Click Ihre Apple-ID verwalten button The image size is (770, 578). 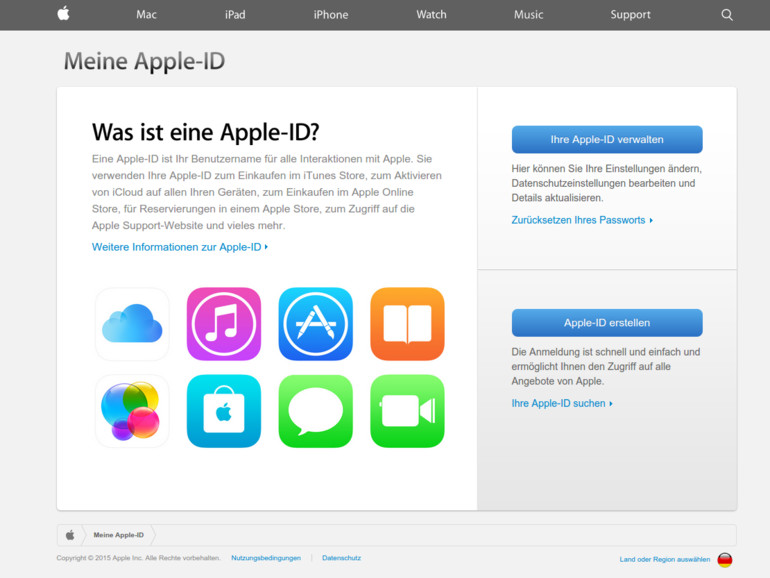[607, 139]
